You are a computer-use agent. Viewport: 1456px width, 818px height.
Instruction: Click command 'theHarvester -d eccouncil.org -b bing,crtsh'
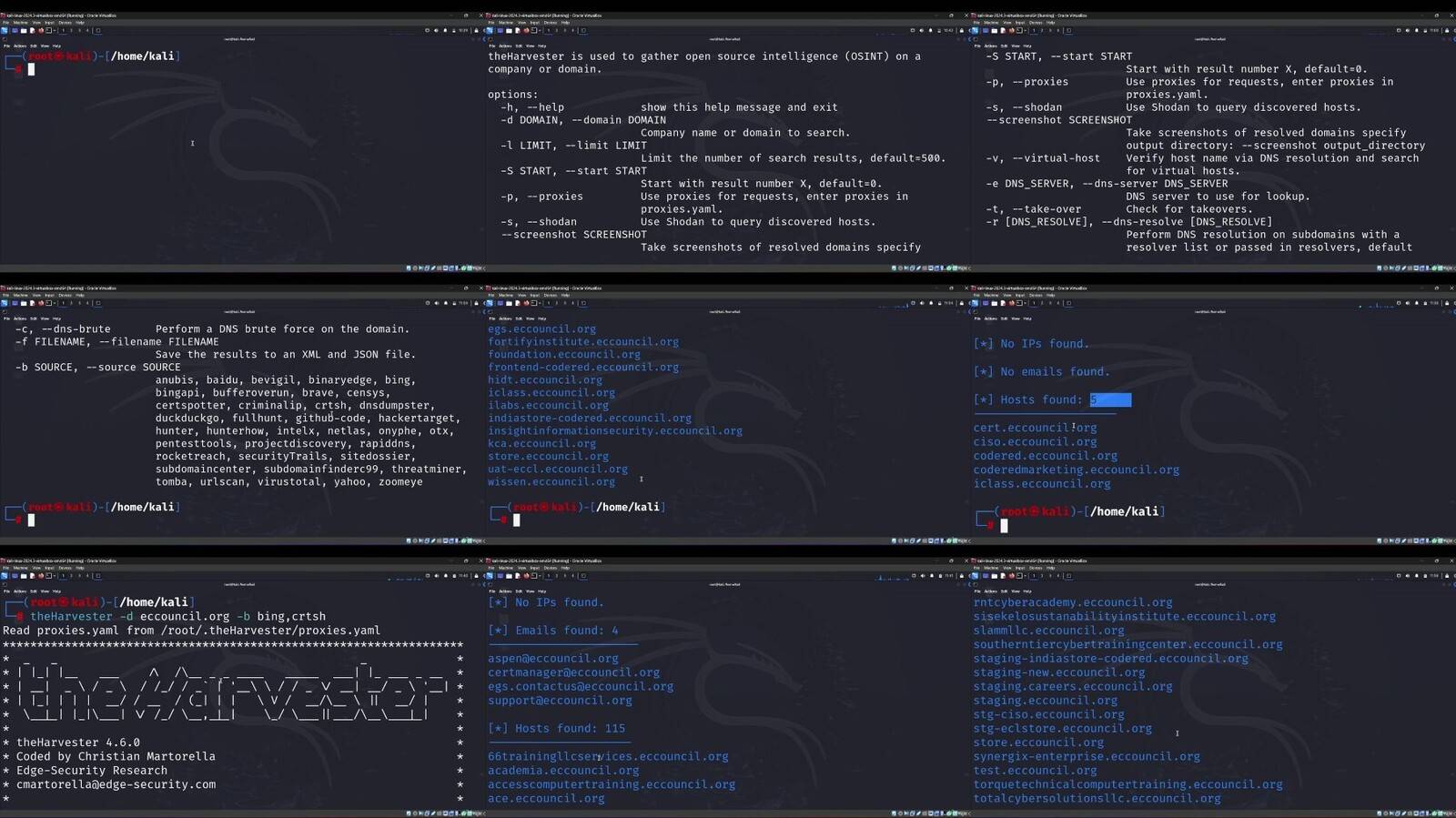[177, 617]
